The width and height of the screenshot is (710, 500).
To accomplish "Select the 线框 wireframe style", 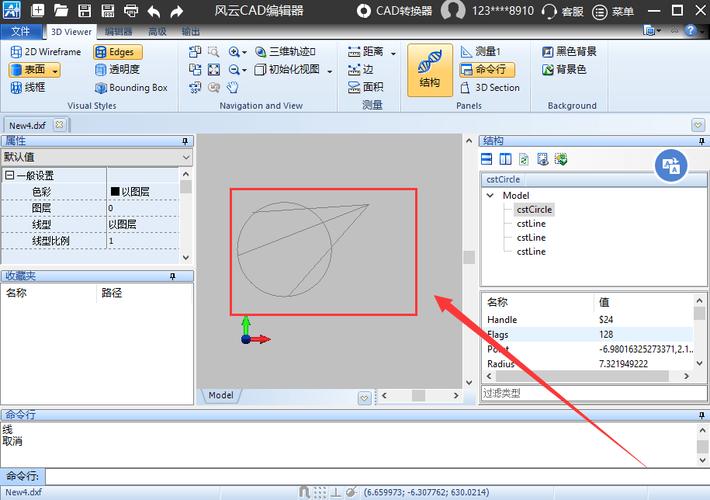I will click(x=28, y=87).
